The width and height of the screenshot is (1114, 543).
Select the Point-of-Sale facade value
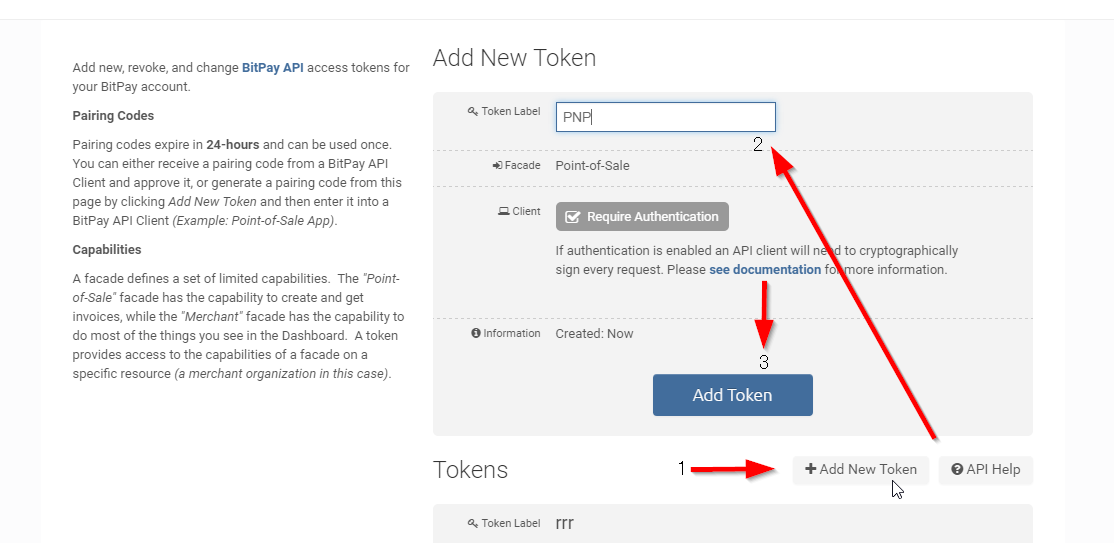tap(593, 166)
